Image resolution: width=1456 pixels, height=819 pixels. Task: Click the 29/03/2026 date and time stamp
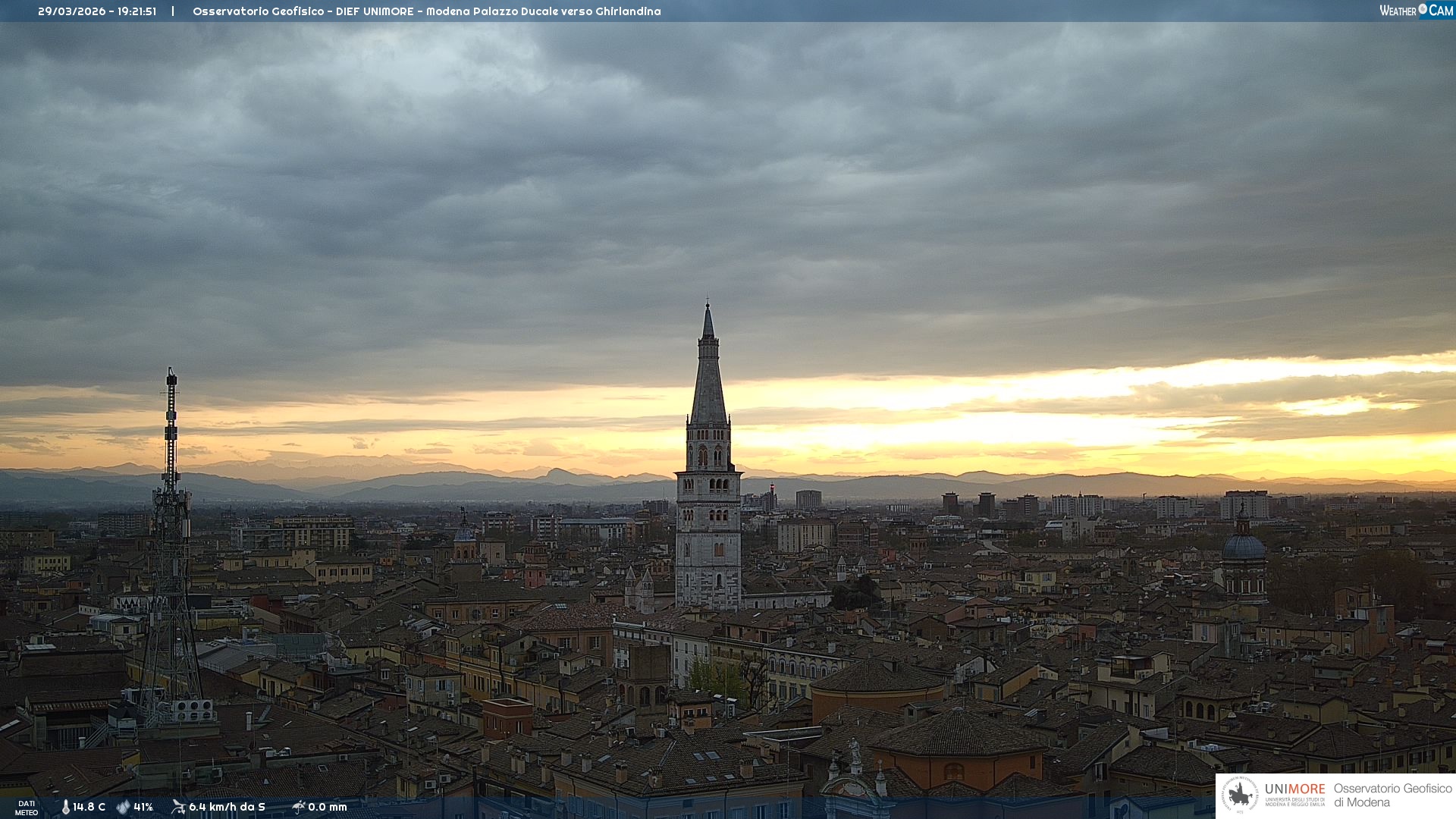[97, 11]
